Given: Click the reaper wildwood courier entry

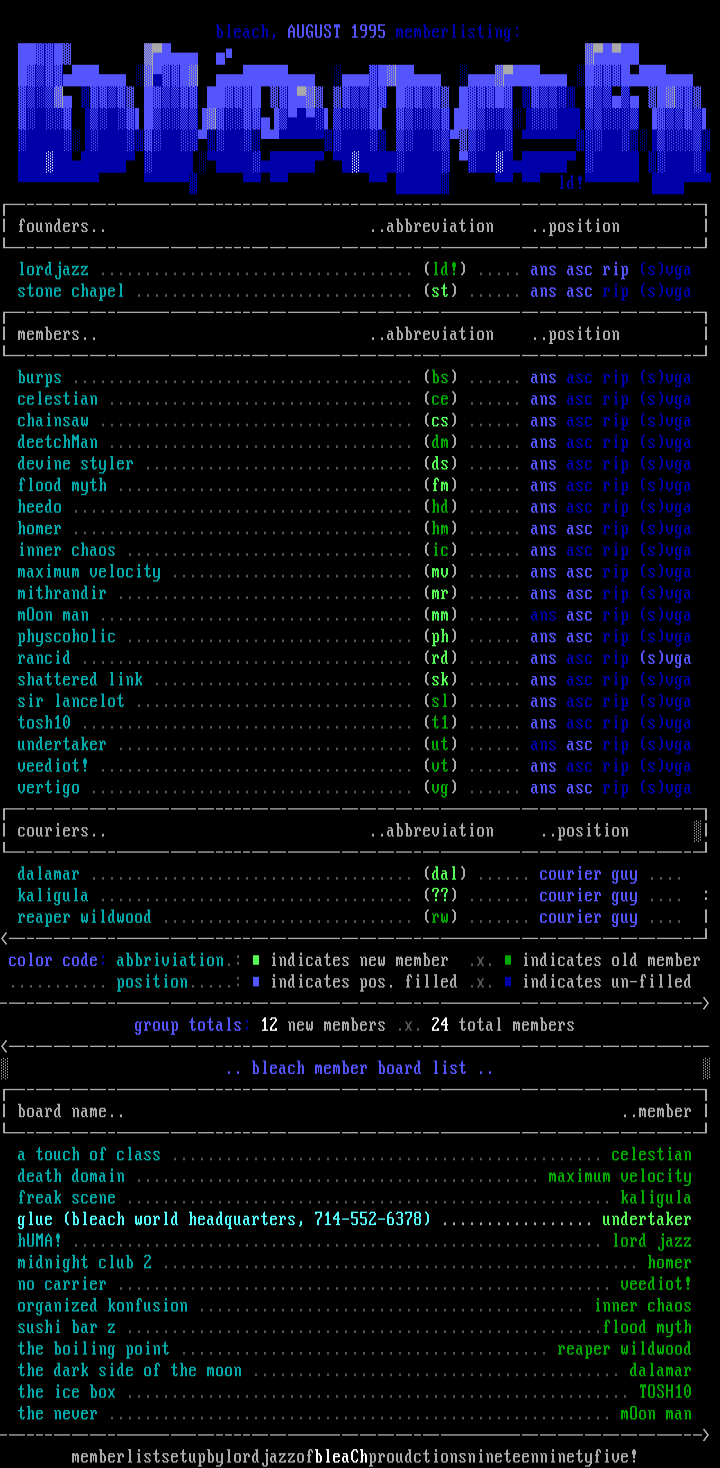Looking at the screenshot, I should point(85,918).
